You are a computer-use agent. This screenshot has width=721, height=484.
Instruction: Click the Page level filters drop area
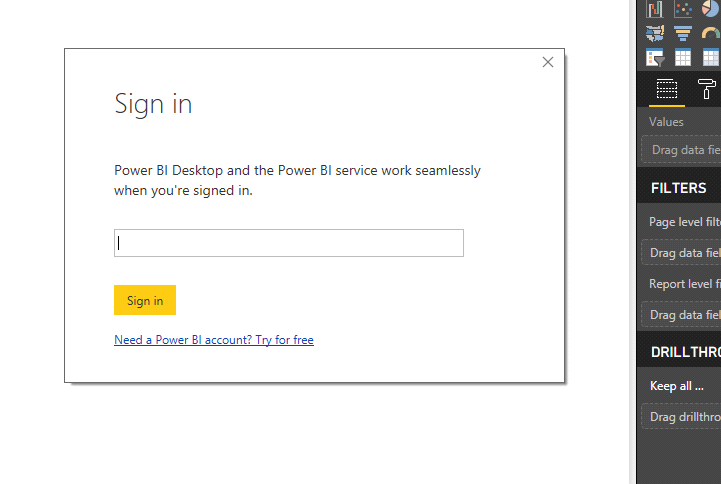click(x=681, y=252)
